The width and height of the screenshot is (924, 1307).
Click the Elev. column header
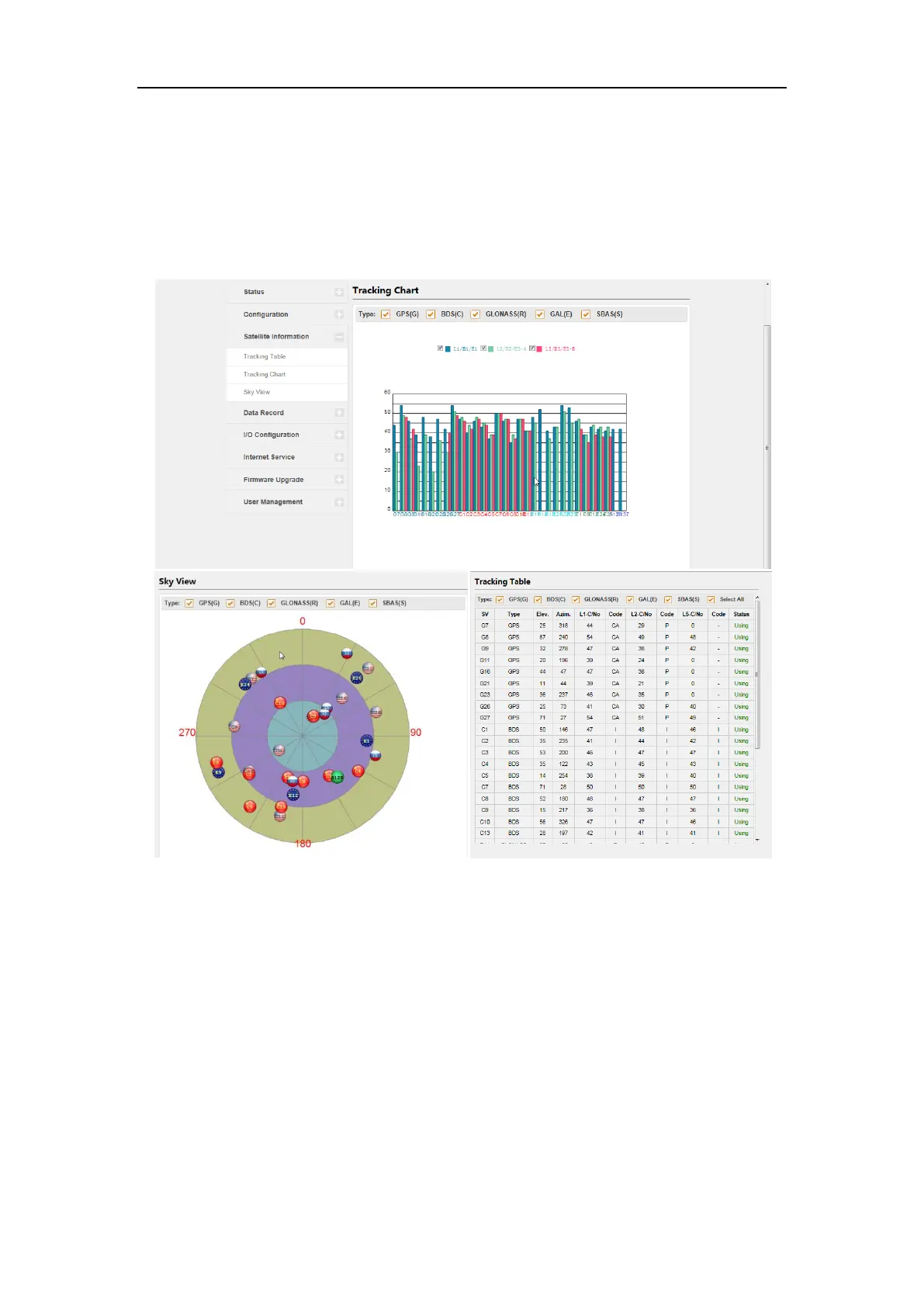click(542, 614)
